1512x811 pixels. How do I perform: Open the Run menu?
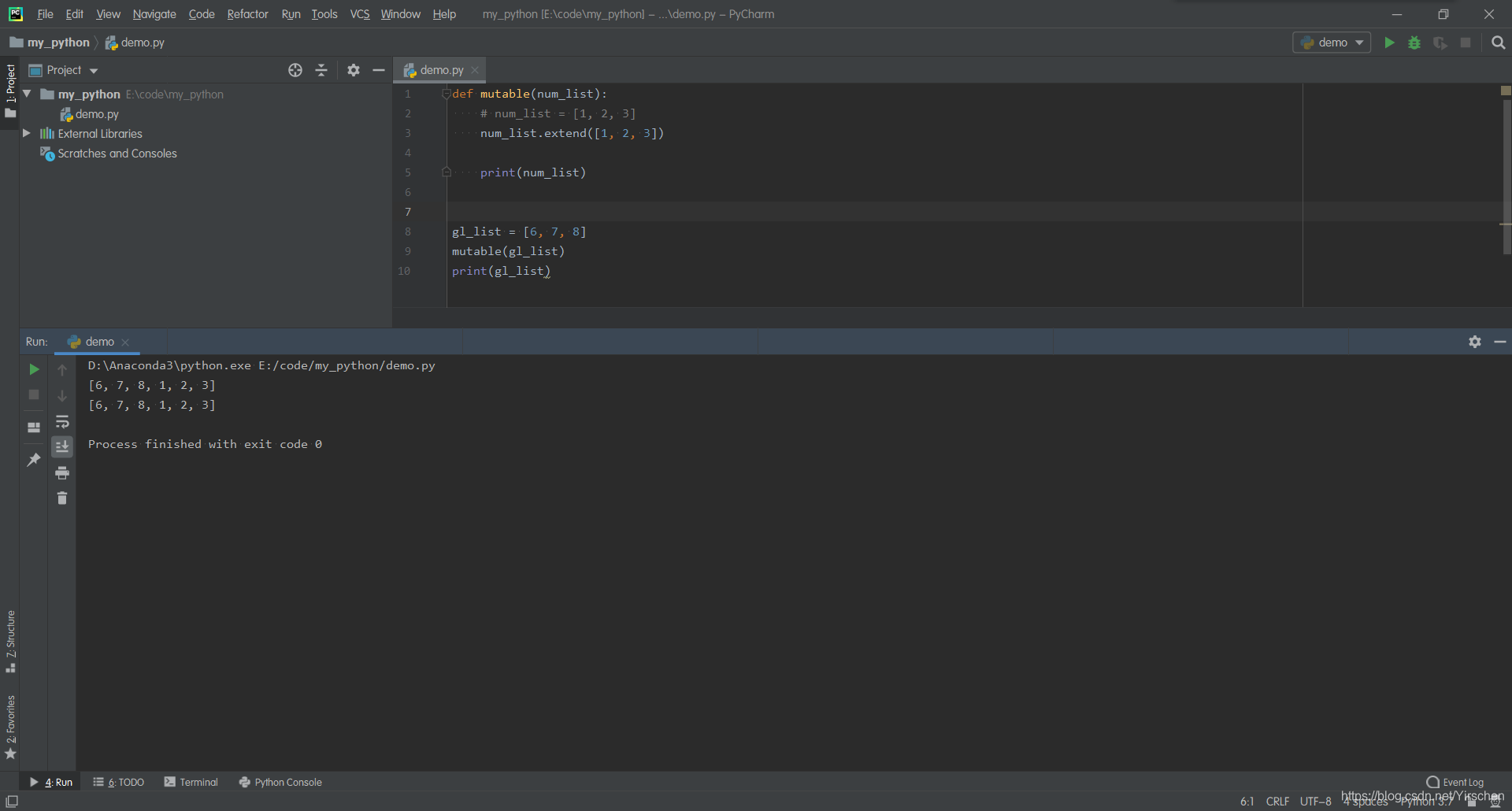291,14
